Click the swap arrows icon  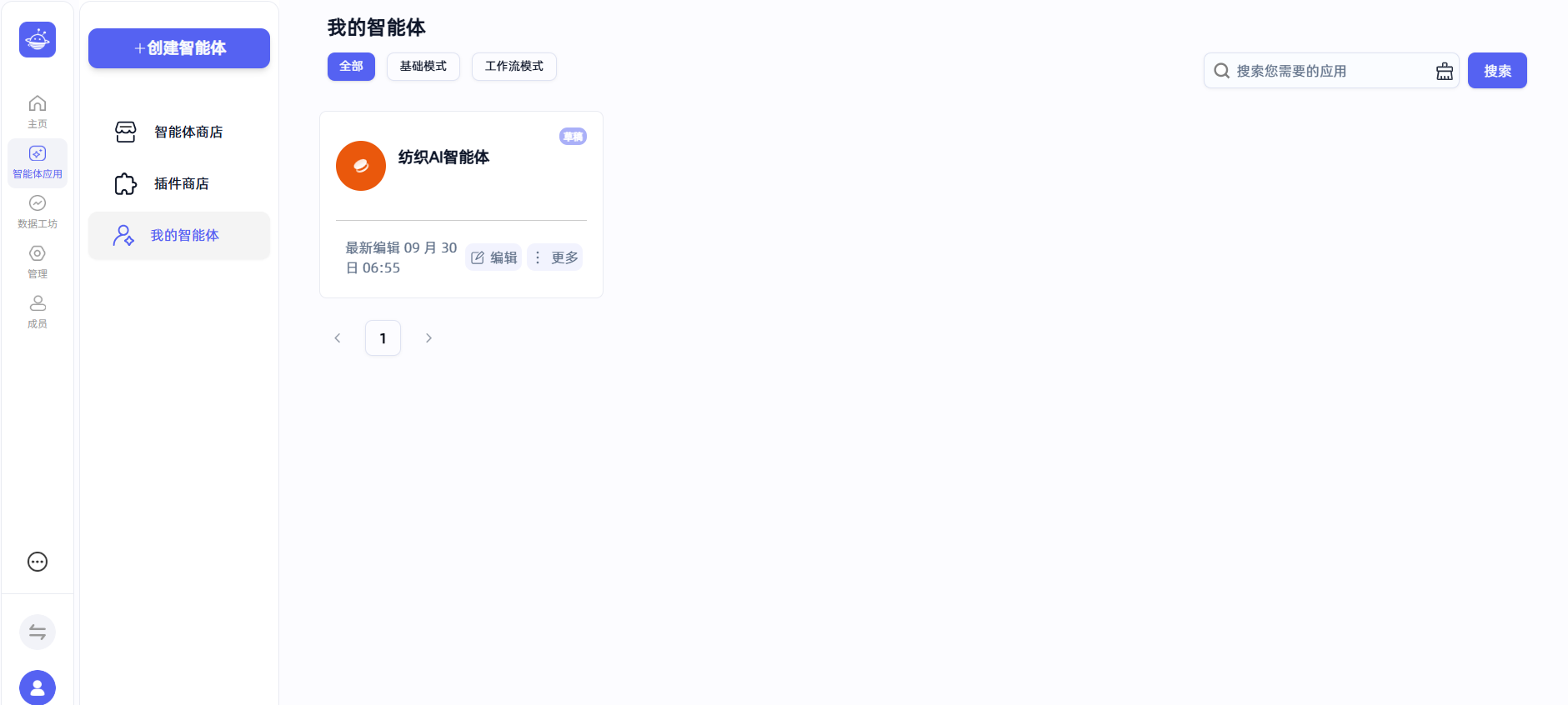pyautogui.click(x=38, y=632)
